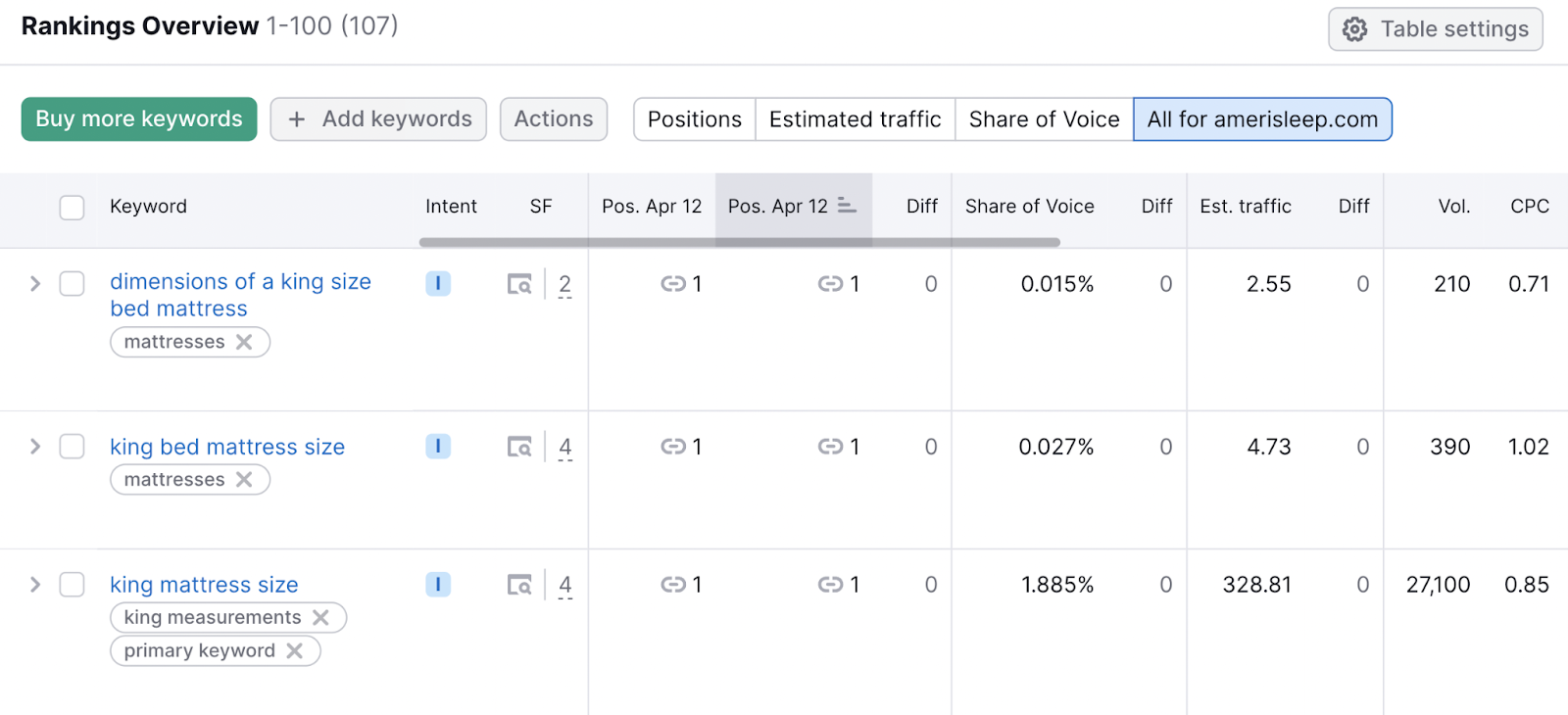1568x715 pixels.
Task: Remove the king measurements tag
Action: tap(320, 617)
